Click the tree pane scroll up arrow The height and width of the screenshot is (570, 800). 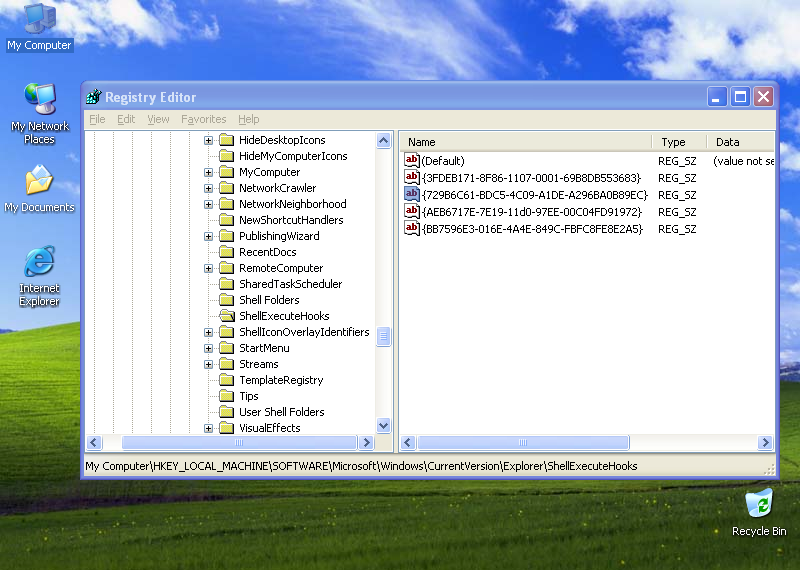coord(384,140)
